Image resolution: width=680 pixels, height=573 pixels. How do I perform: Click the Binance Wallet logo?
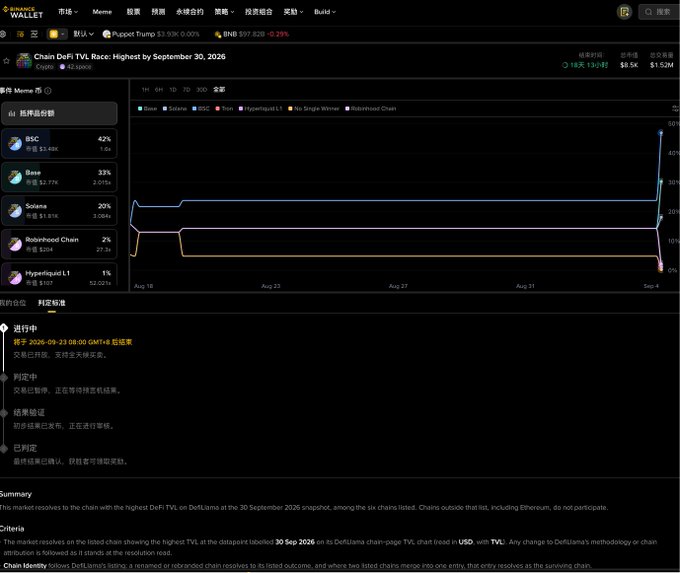(x=23, y=12)
